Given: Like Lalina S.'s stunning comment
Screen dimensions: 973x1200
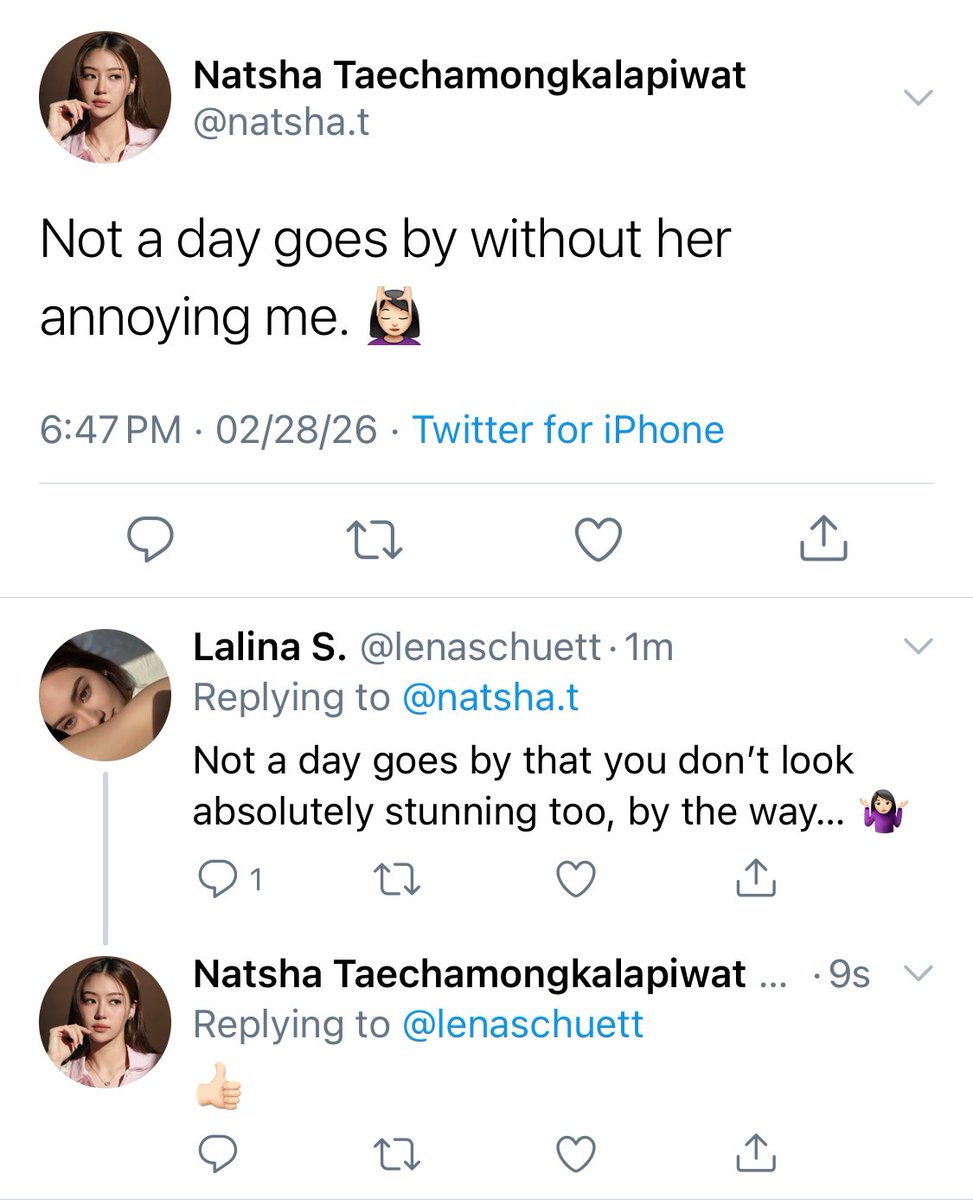Looking at the screenshot, I should [x=575, y=879].
